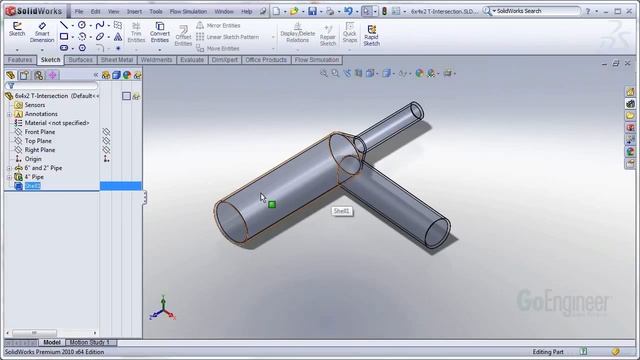This screenshot has height=360, width=640.
Task: Select the Point sketch tool
Action: click(x=118, y=48)
